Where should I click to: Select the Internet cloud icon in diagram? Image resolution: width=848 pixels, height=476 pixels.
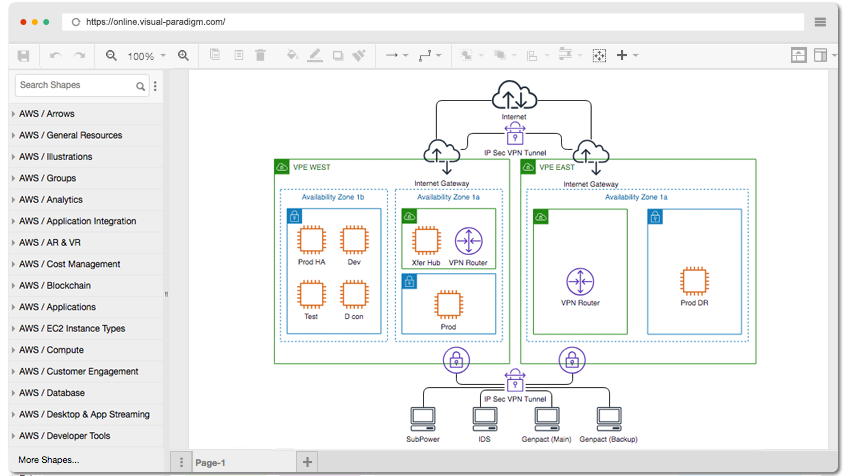514,96
